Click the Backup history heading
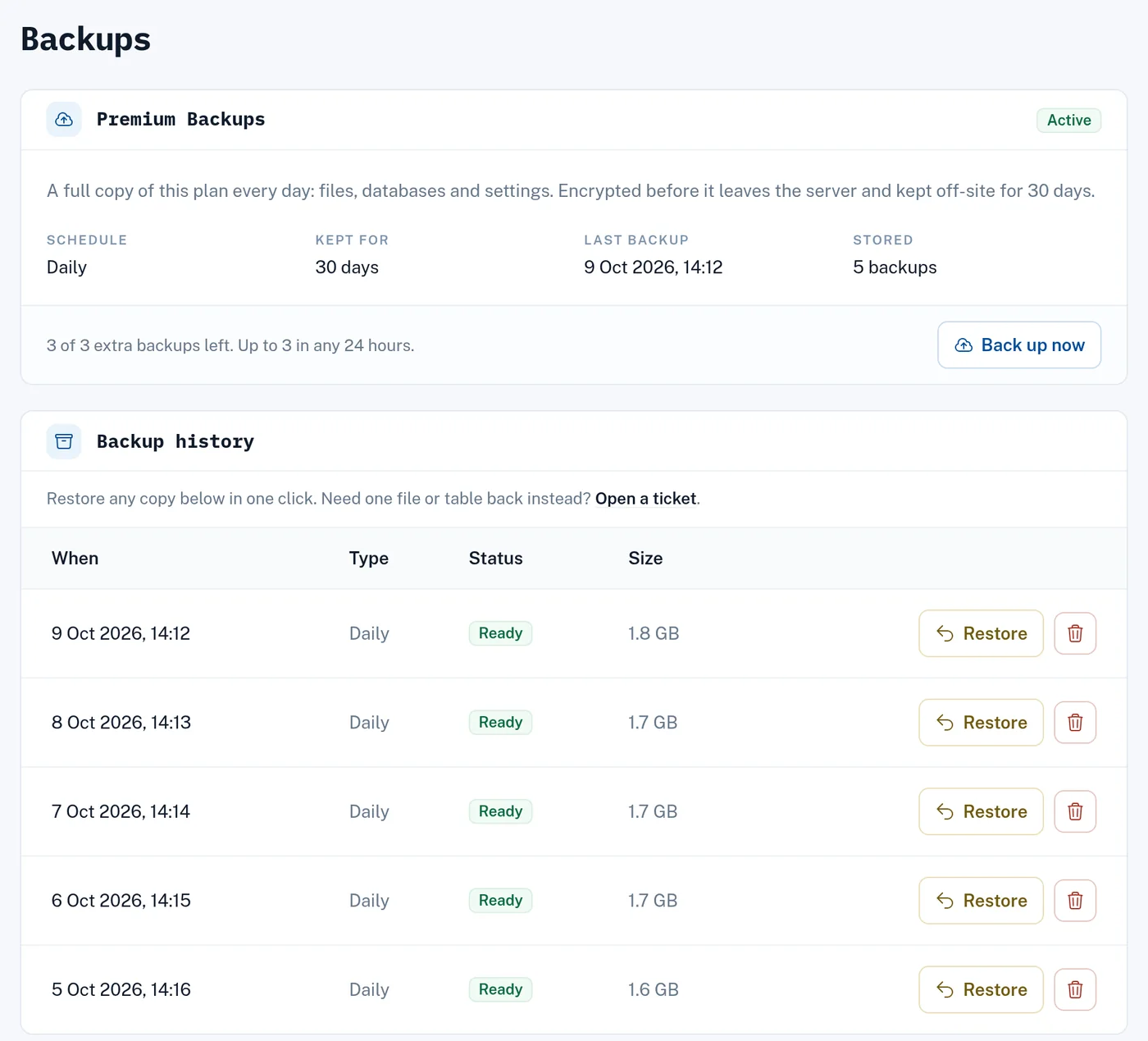Viewport: 1148px width, 1041px height. (x=175, y=441)
